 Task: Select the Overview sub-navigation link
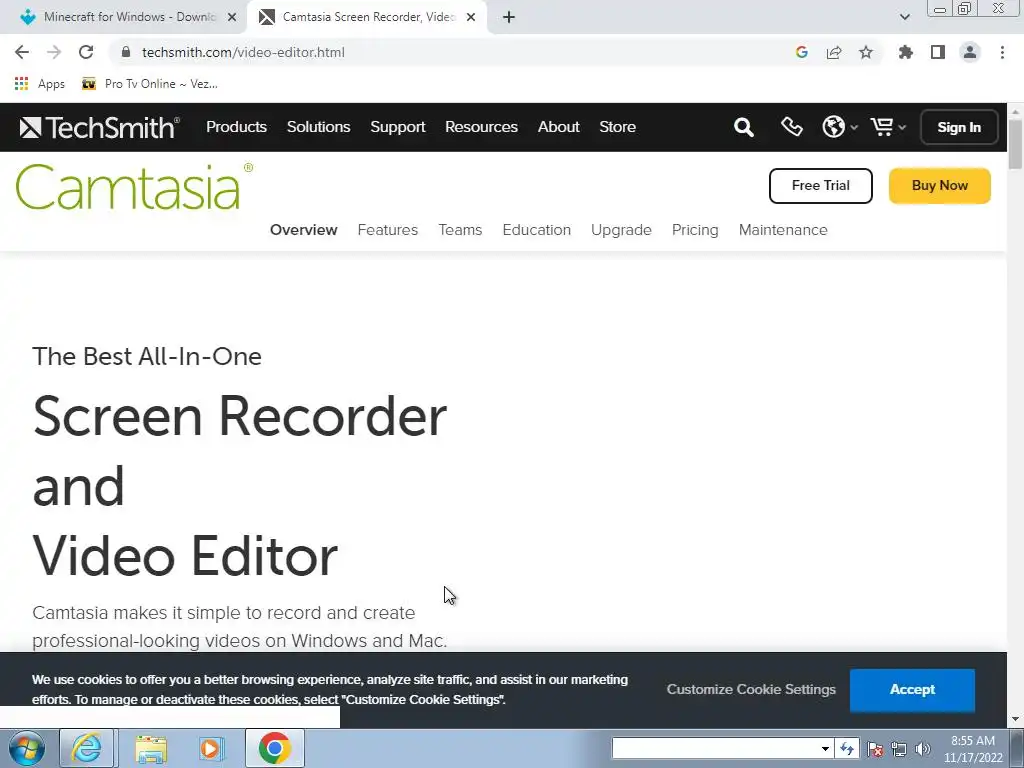tap(304, 230)
